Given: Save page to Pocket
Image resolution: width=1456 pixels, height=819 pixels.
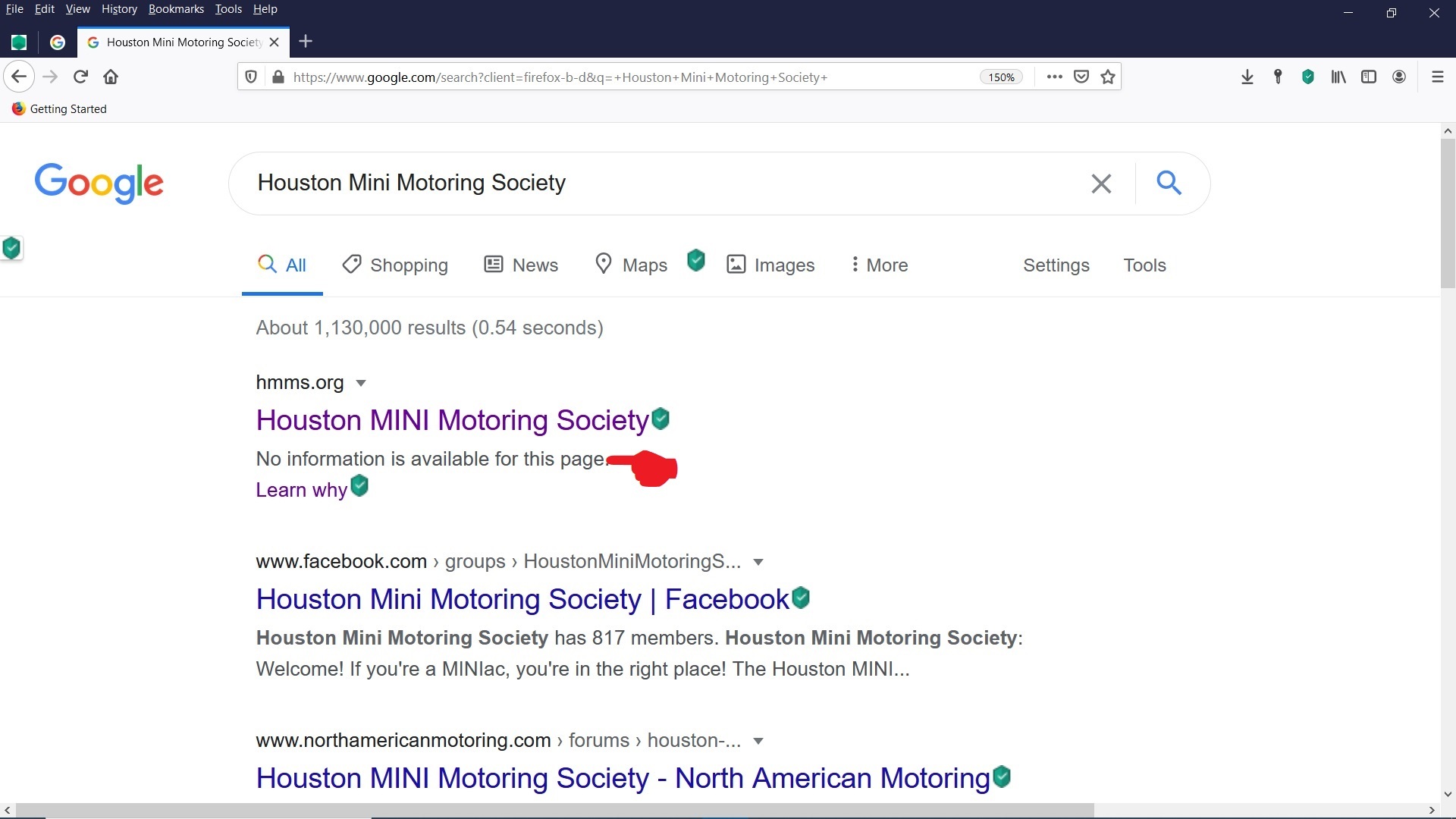Looking at the screenshot, I should [x=1081, y=77].
